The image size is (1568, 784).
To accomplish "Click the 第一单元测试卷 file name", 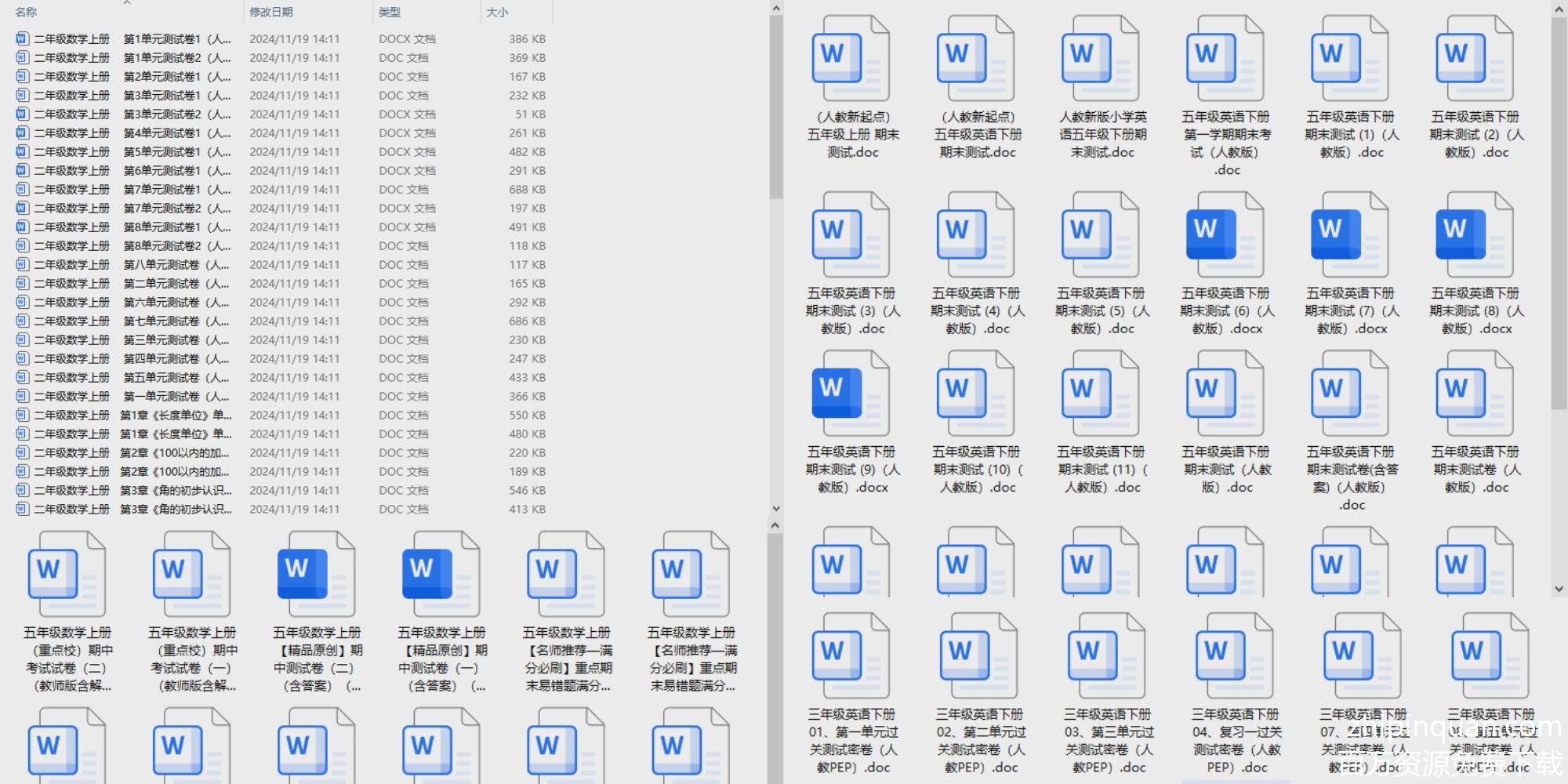I will [132, 396].
